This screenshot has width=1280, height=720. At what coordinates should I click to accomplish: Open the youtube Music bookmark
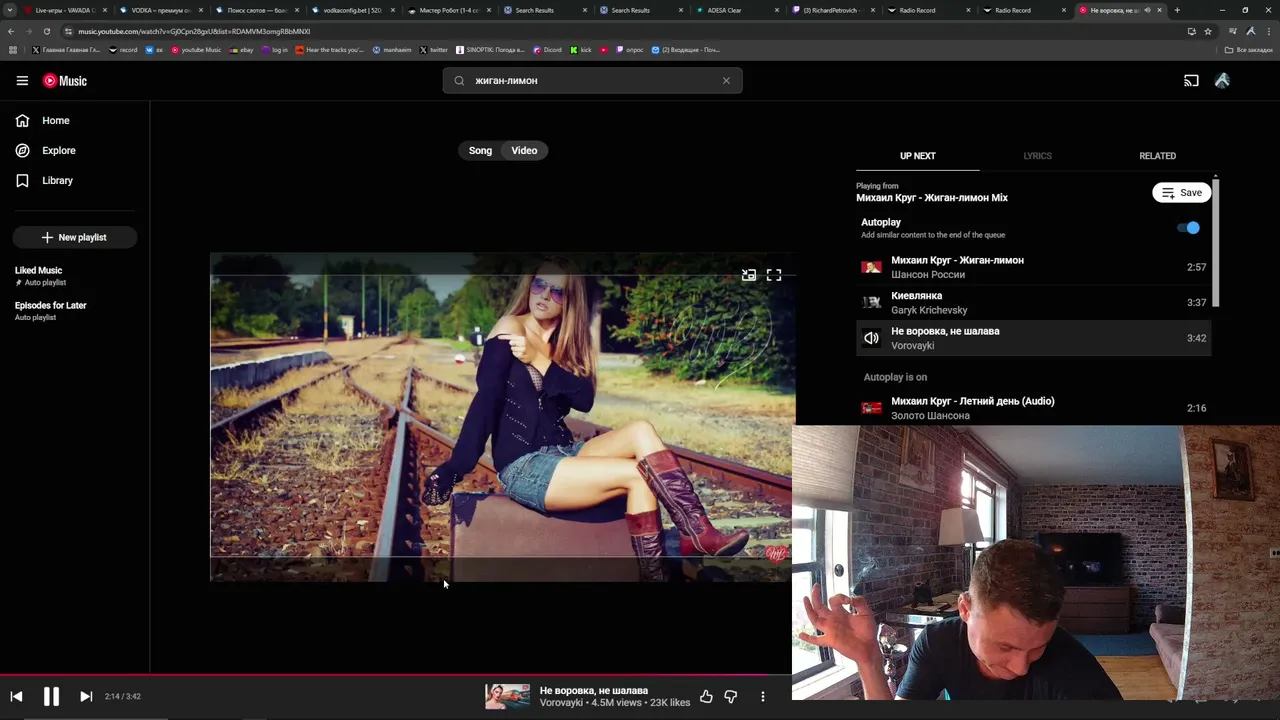[196, 50]
